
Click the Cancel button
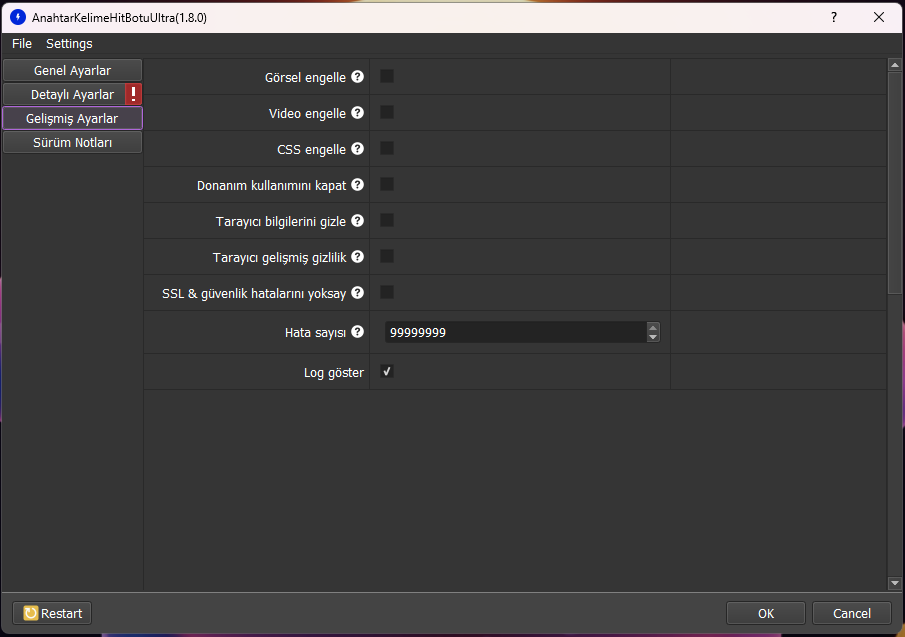pos(851,613)
